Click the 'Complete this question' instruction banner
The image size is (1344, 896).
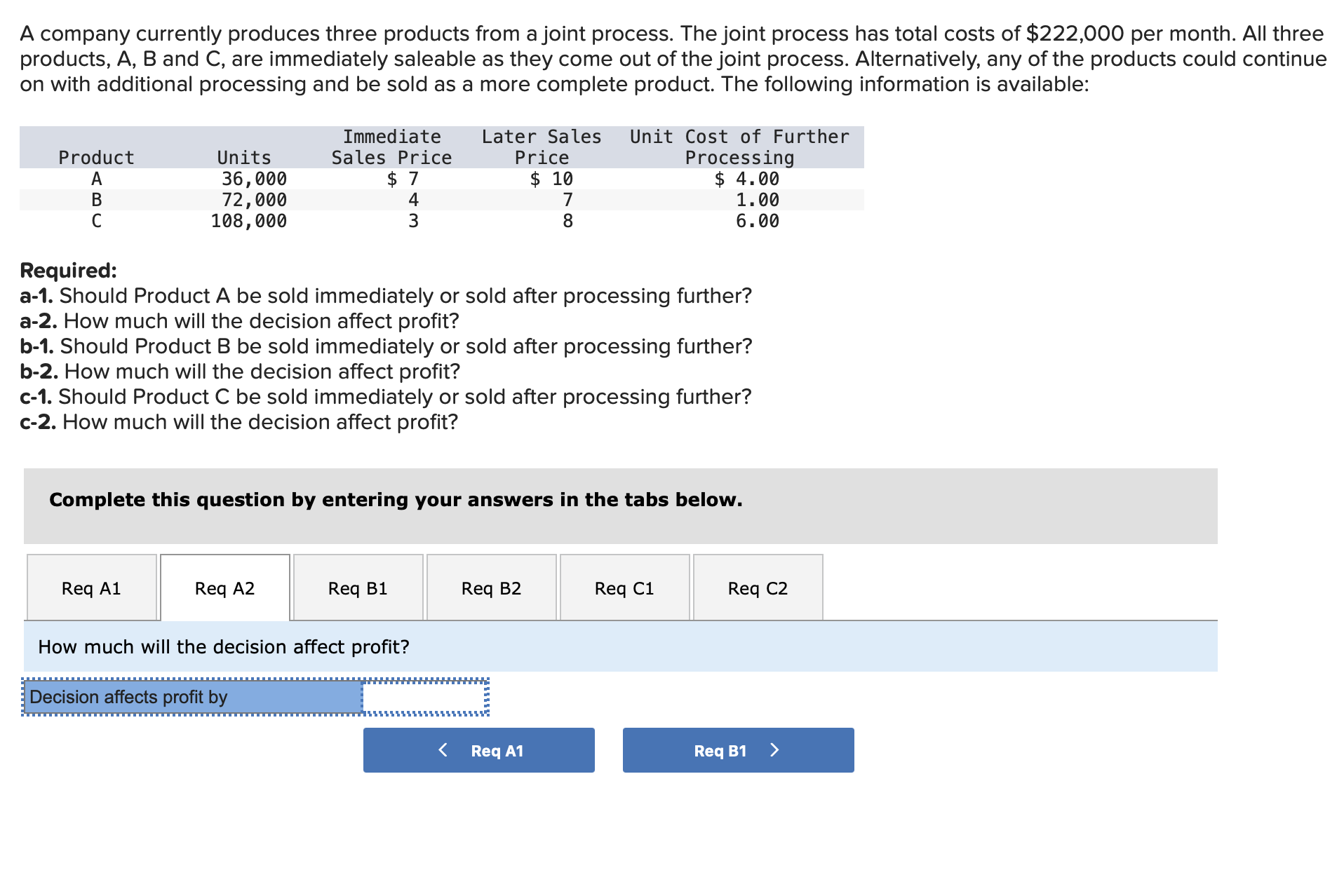point(396,500)
